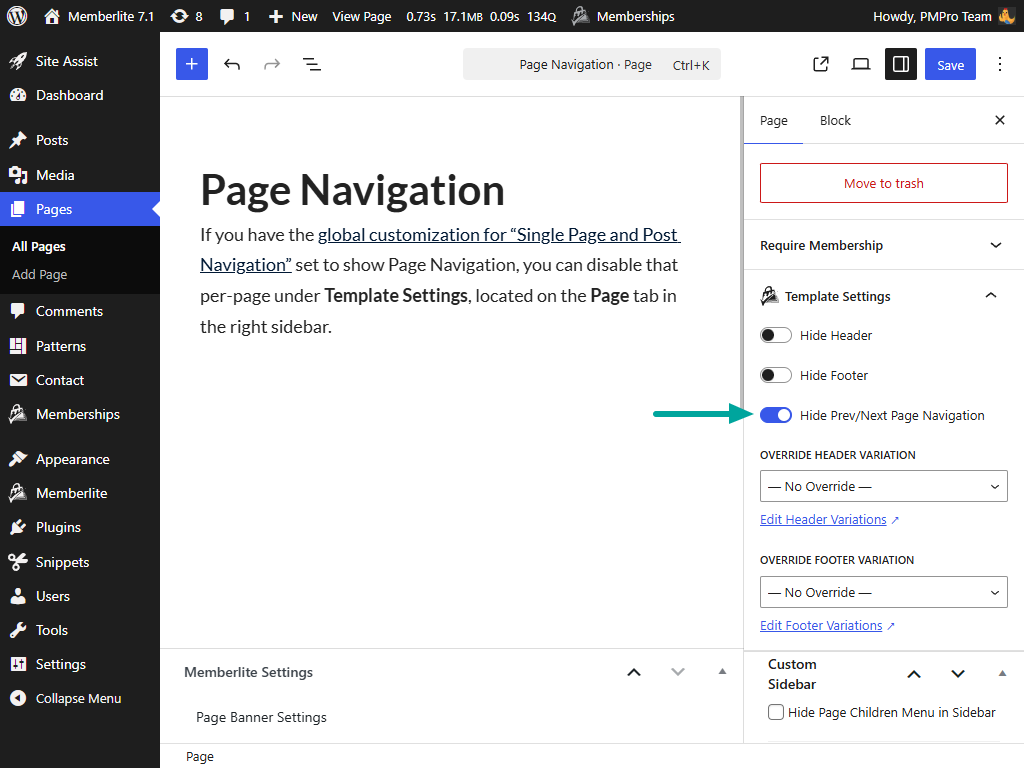Screen dimensions: 1024x768
Task: Move Memberlite Settings panel up
Action: (634, 672)
